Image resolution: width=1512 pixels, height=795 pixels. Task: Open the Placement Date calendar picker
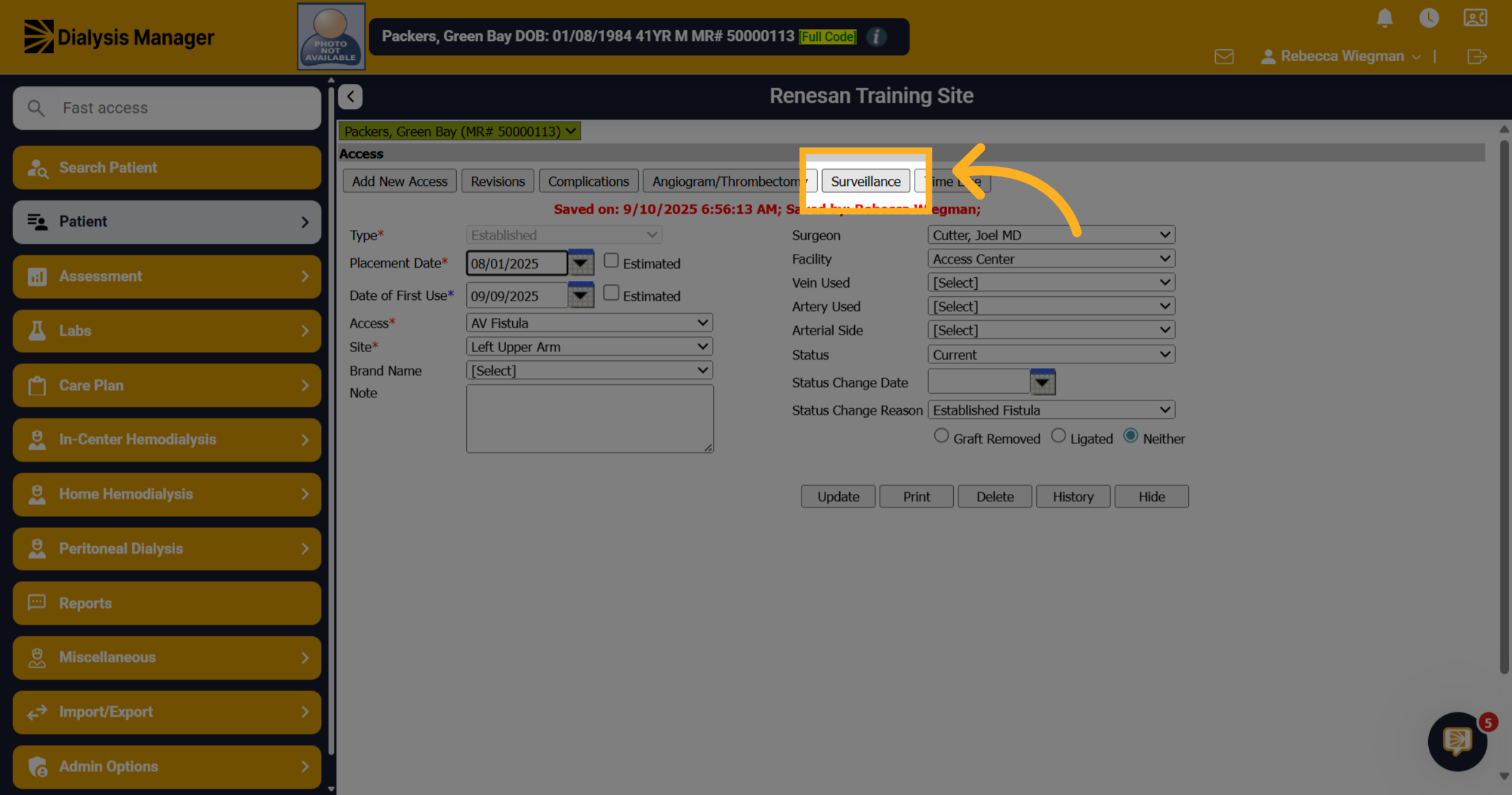pyautogui.click(x=581, y=263)
